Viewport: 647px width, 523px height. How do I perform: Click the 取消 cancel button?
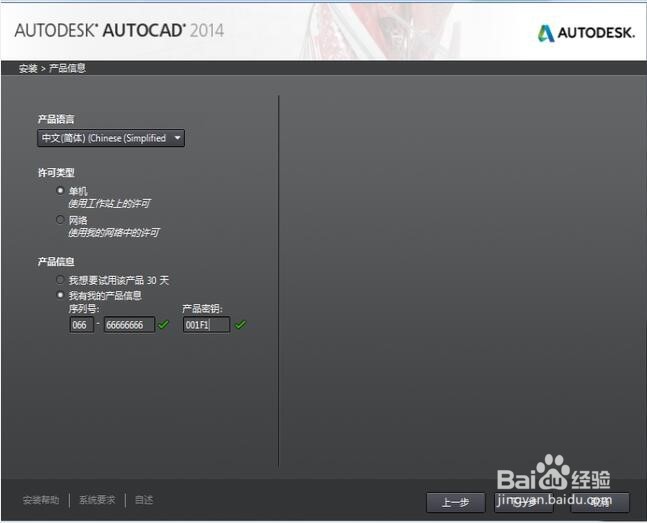point(600,502)
